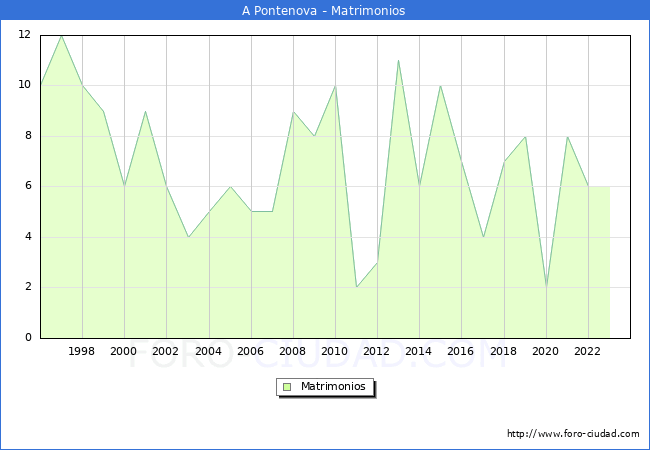Select the 2006 x-axis label

click(x=250, y=352)
